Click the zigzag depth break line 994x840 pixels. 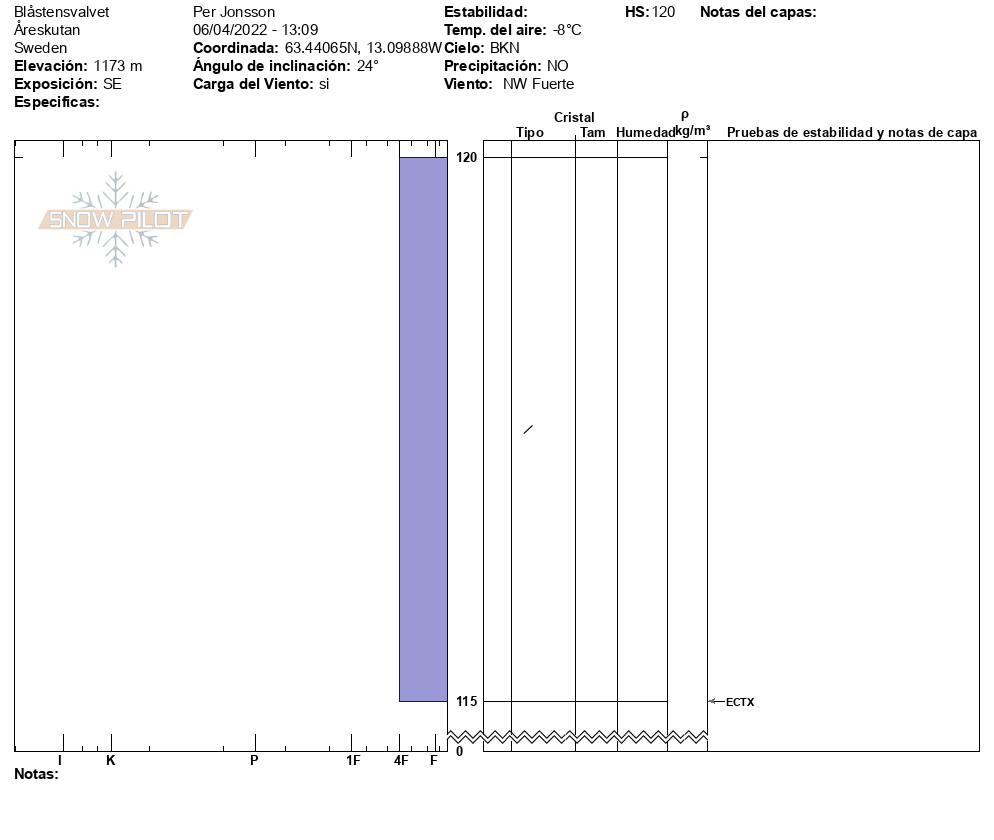[594, 737]
